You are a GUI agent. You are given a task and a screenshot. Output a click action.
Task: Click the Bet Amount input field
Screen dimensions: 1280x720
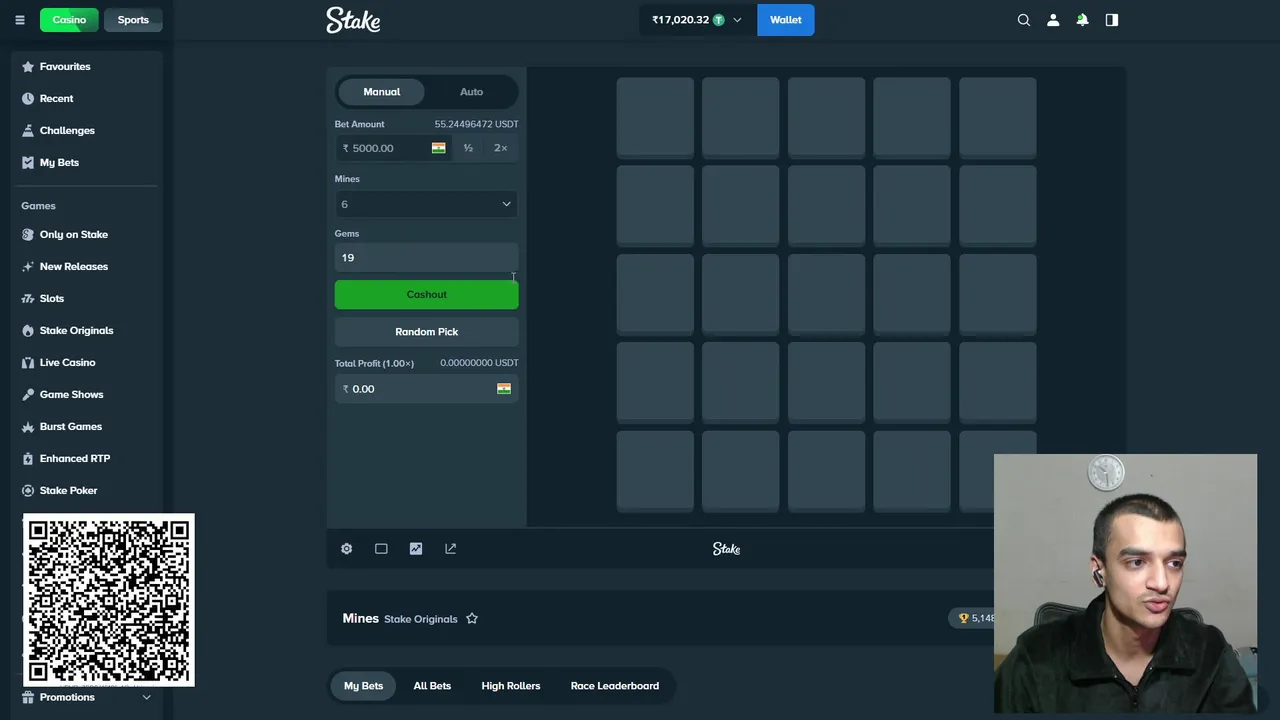click(x=392, y=148)
